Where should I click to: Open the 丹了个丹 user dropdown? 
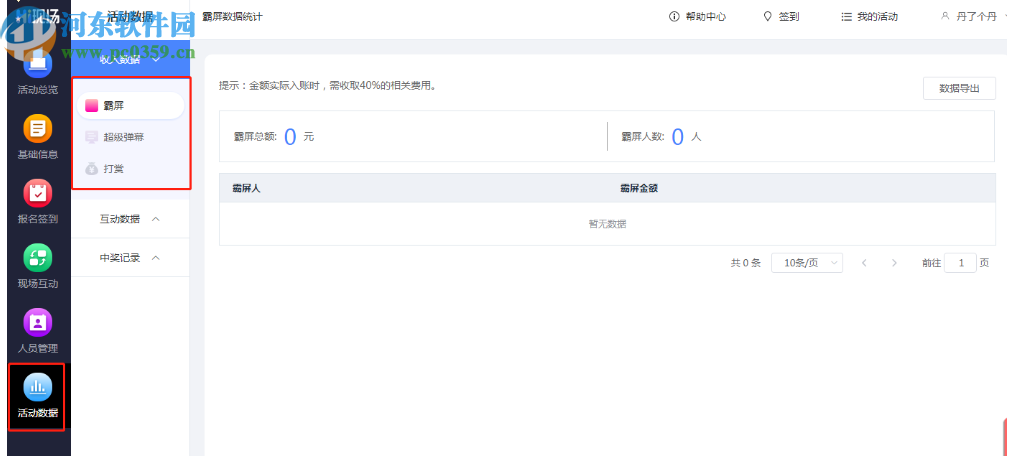(x=976, y=17)
